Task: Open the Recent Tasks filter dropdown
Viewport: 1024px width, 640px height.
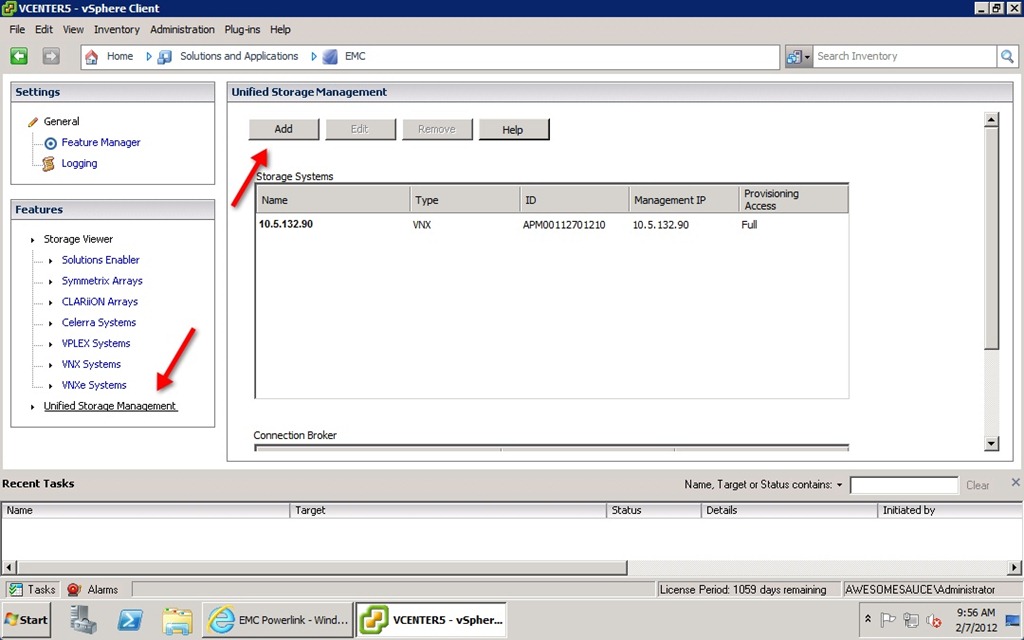Action: pyautogui.click(x=839, y=485)
